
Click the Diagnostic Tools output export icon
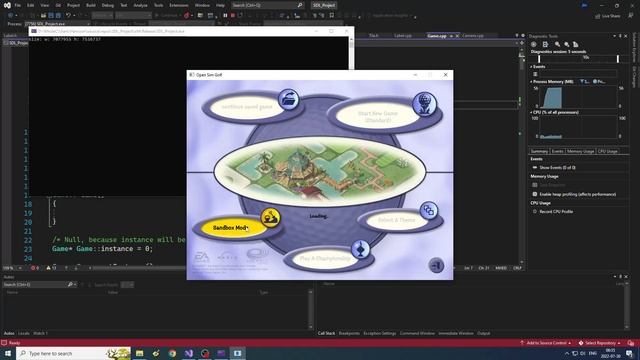[545, 44]
